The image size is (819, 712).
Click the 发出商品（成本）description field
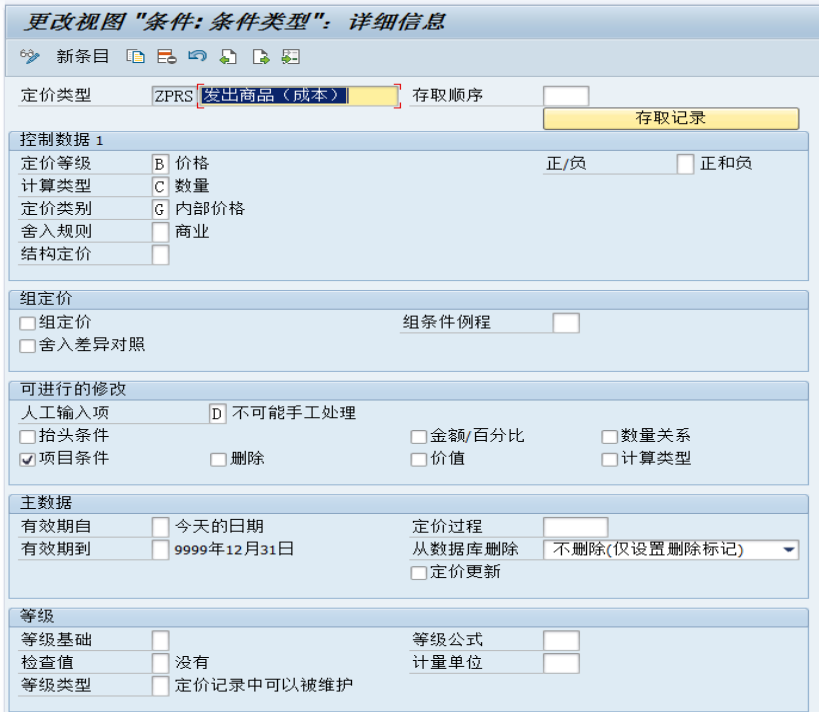pos(299,96)
